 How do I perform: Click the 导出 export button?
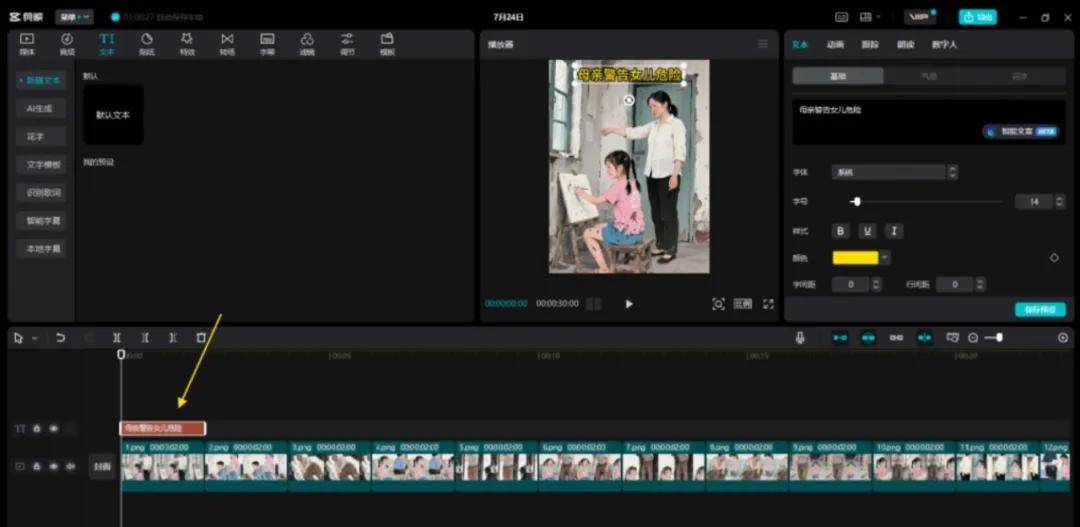point(977,17)
